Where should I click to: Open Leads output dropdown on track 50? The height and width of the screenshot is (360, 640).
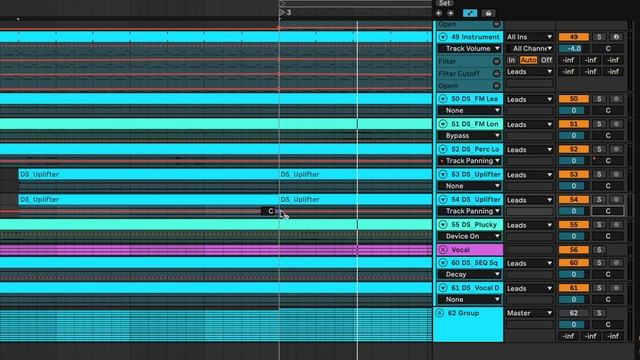pyautogui.click(x=529, y=99)
